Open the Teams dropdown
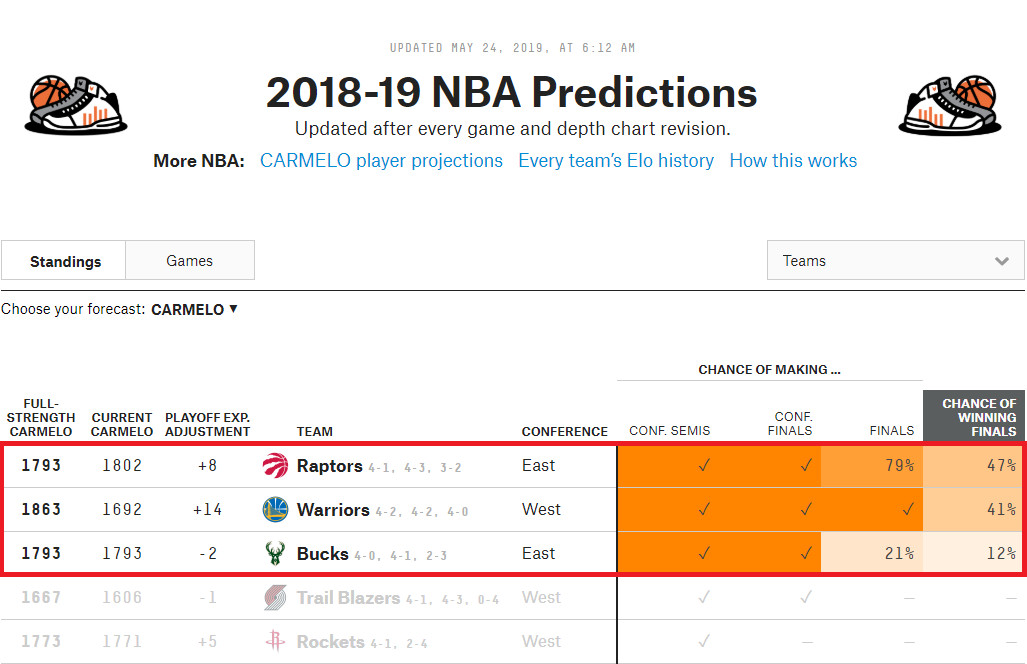This screenshot has width=1027, height=664. (894, 259)
